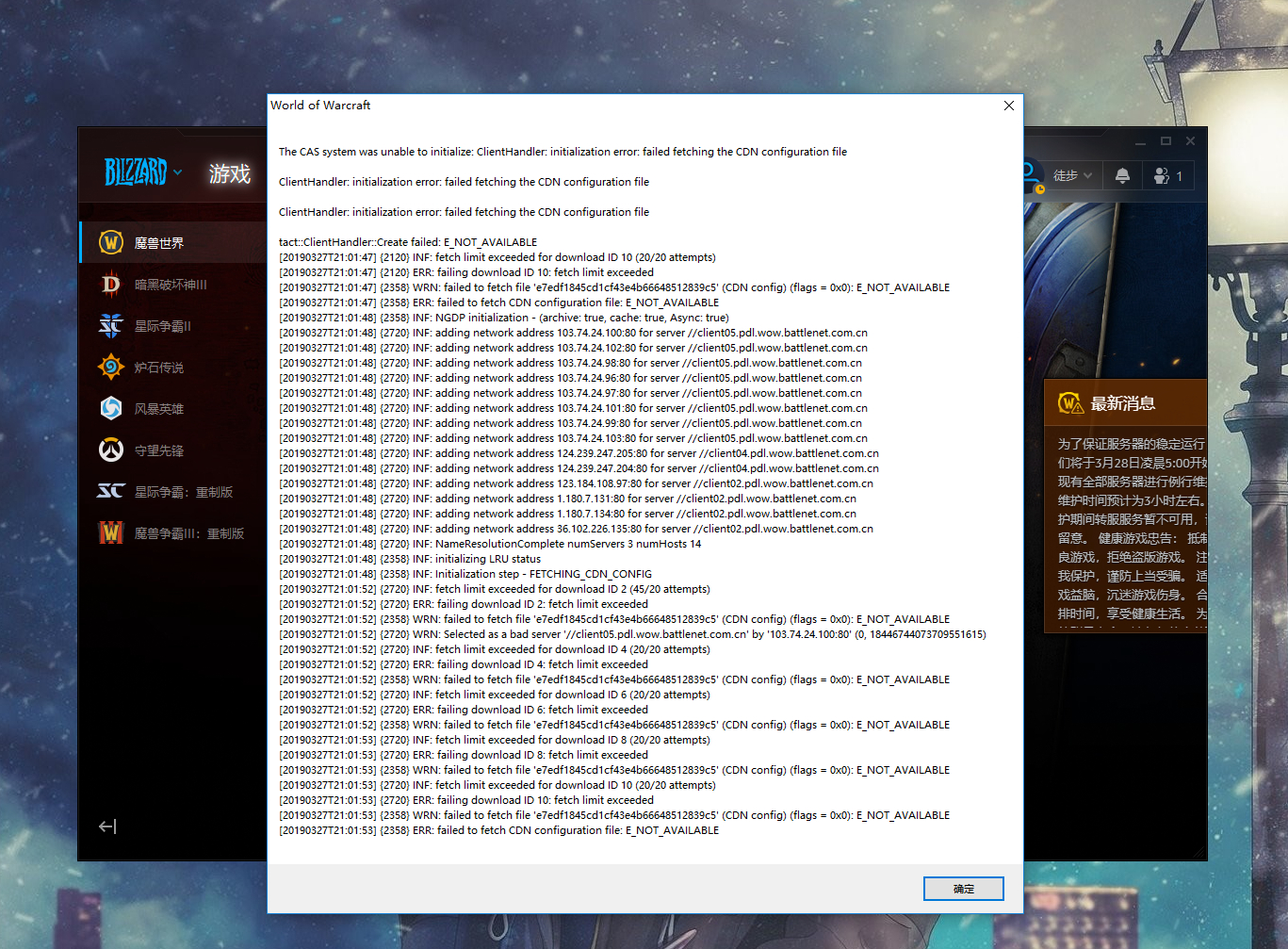Collapse the game sidebar with arrow icon
The height and width of the screenshot is (949, 1288).
pyautogui.click(x=107, y=826)
